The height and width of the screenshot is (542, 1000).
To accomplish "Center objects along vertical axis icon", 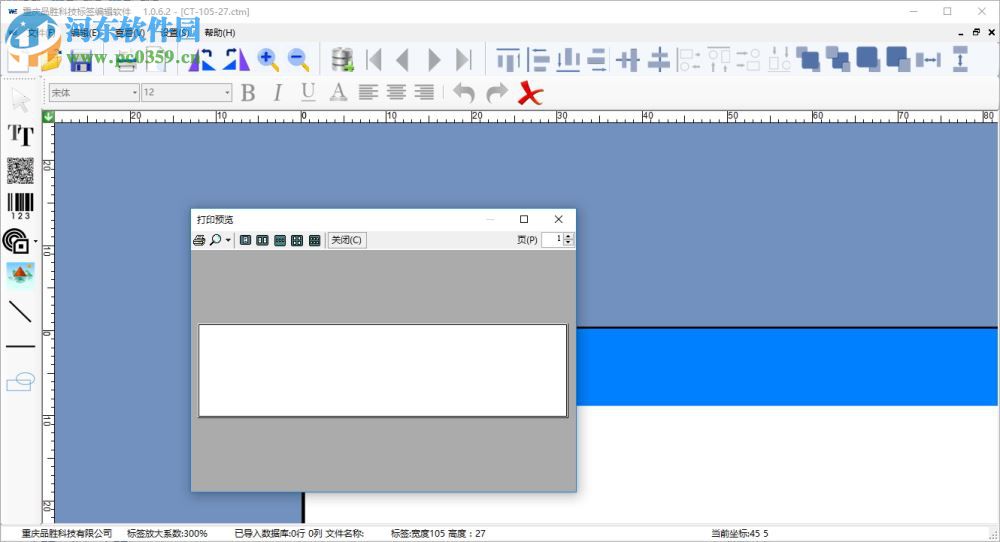I will [x=628, y=60].
